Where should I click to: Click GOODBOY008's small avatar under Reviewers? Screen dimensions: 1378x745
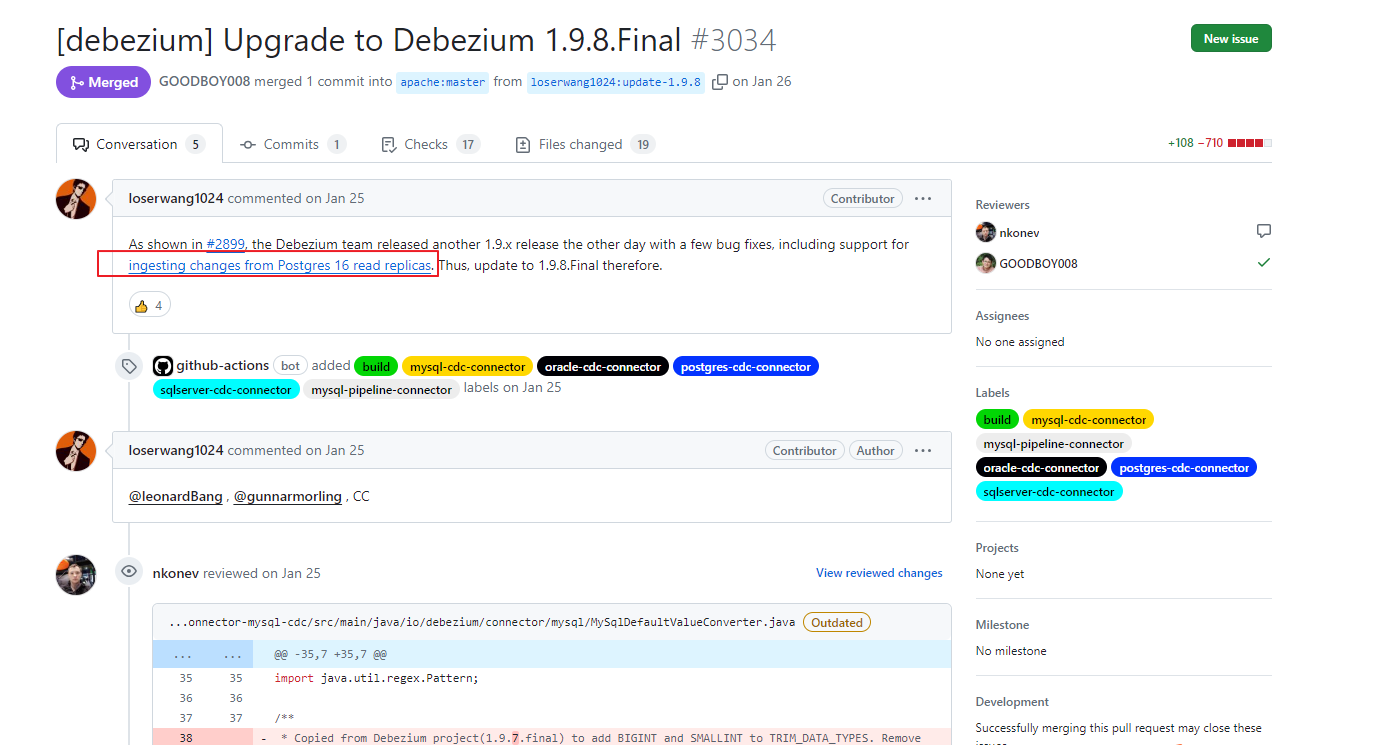pos(986,263)
